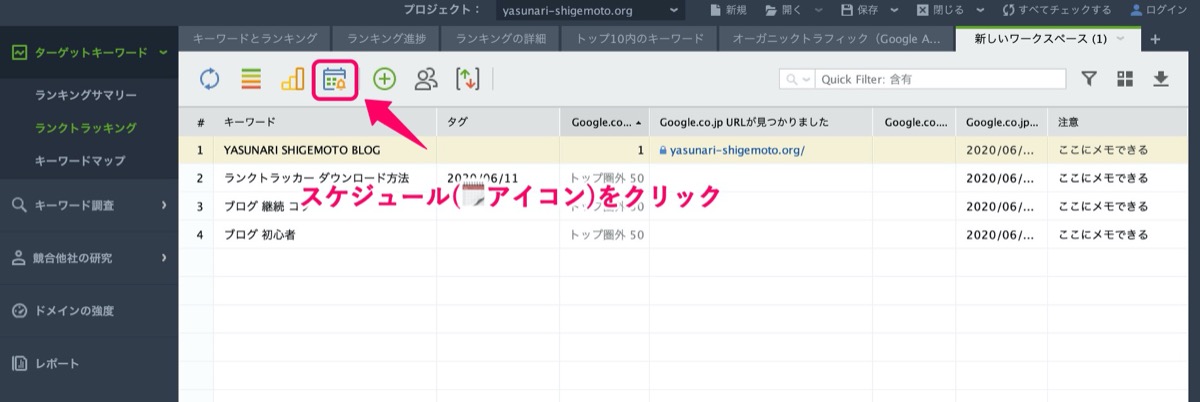Click the refresh rankings icon in toolbar

(x=209, y=80)
